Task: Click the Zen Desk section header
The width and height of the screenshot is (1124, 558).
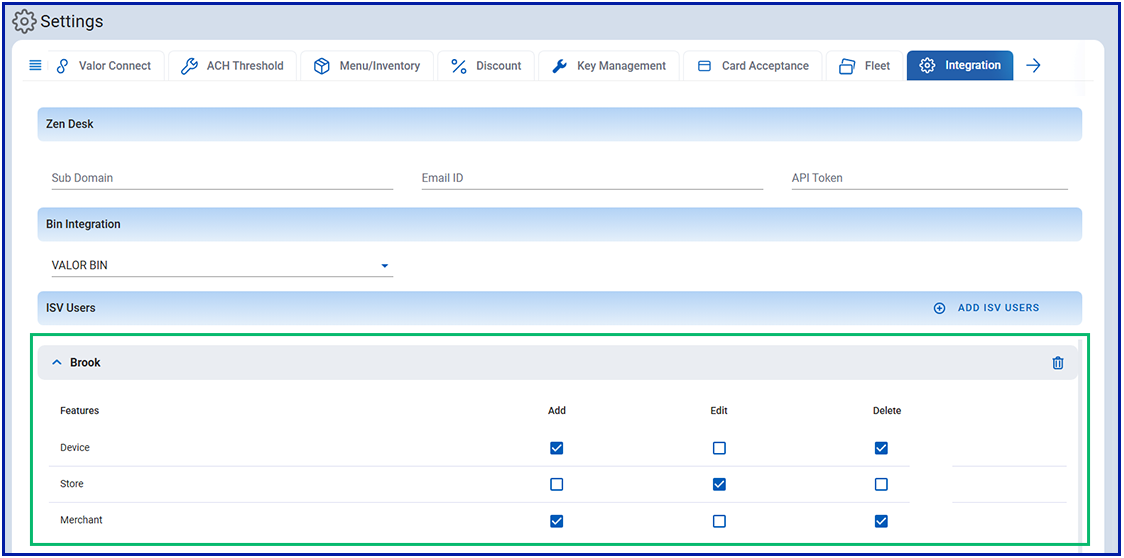Action: point(559,124)
